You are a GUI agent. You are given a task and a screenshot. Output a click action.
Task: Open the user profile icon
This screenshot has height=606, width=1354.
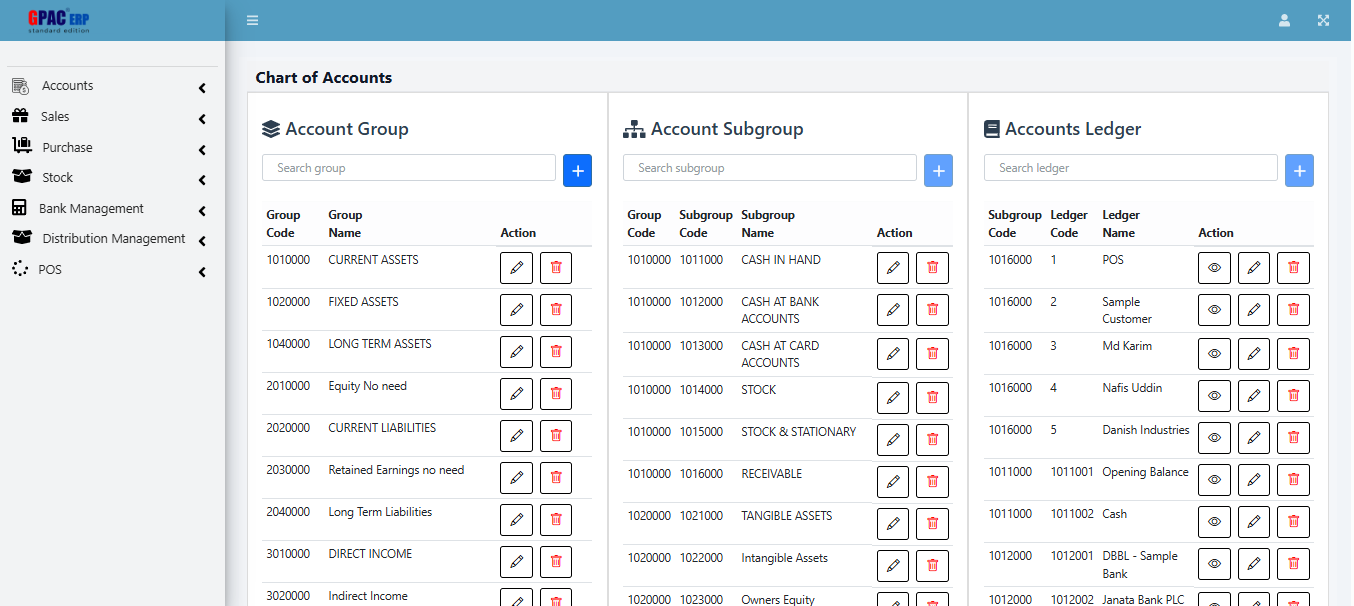[1285, 20]
